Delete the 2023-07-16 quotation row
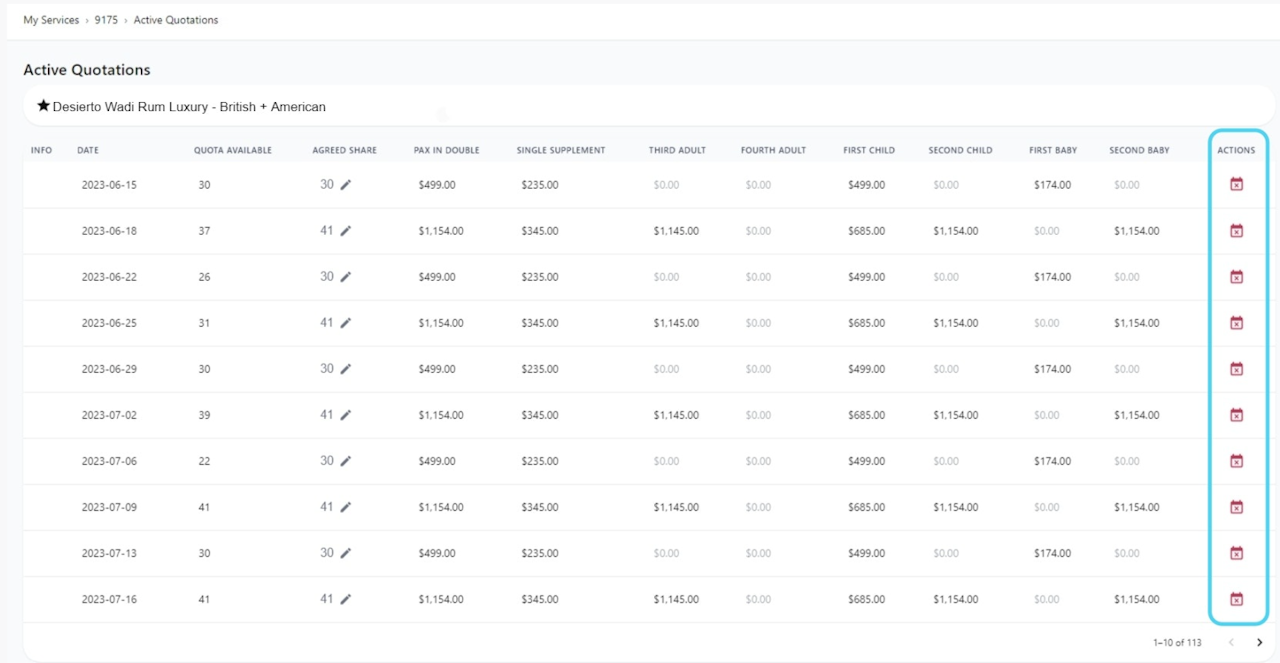The width and height of the screenshot is (1280, 663). pyautogui.click(x=1236, y=599)
